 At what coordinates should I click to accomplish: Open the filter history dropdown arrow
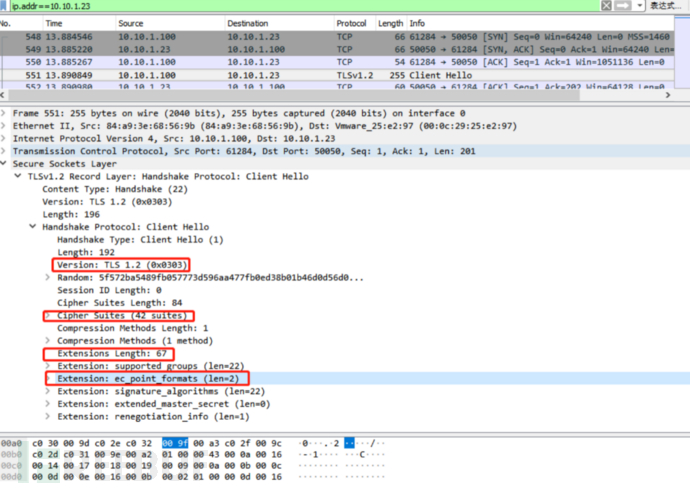tap(639, 6)
